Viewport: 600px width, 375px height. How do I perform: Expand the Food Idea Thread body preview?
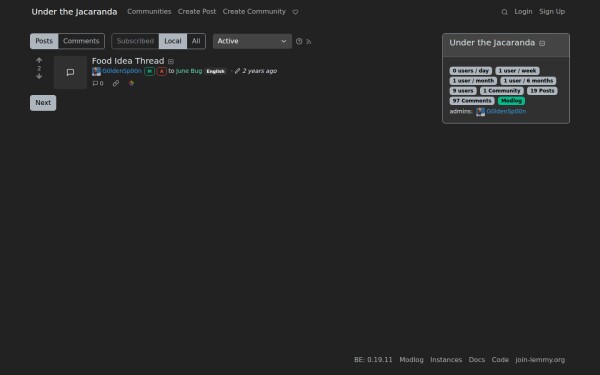pos(171,61)
